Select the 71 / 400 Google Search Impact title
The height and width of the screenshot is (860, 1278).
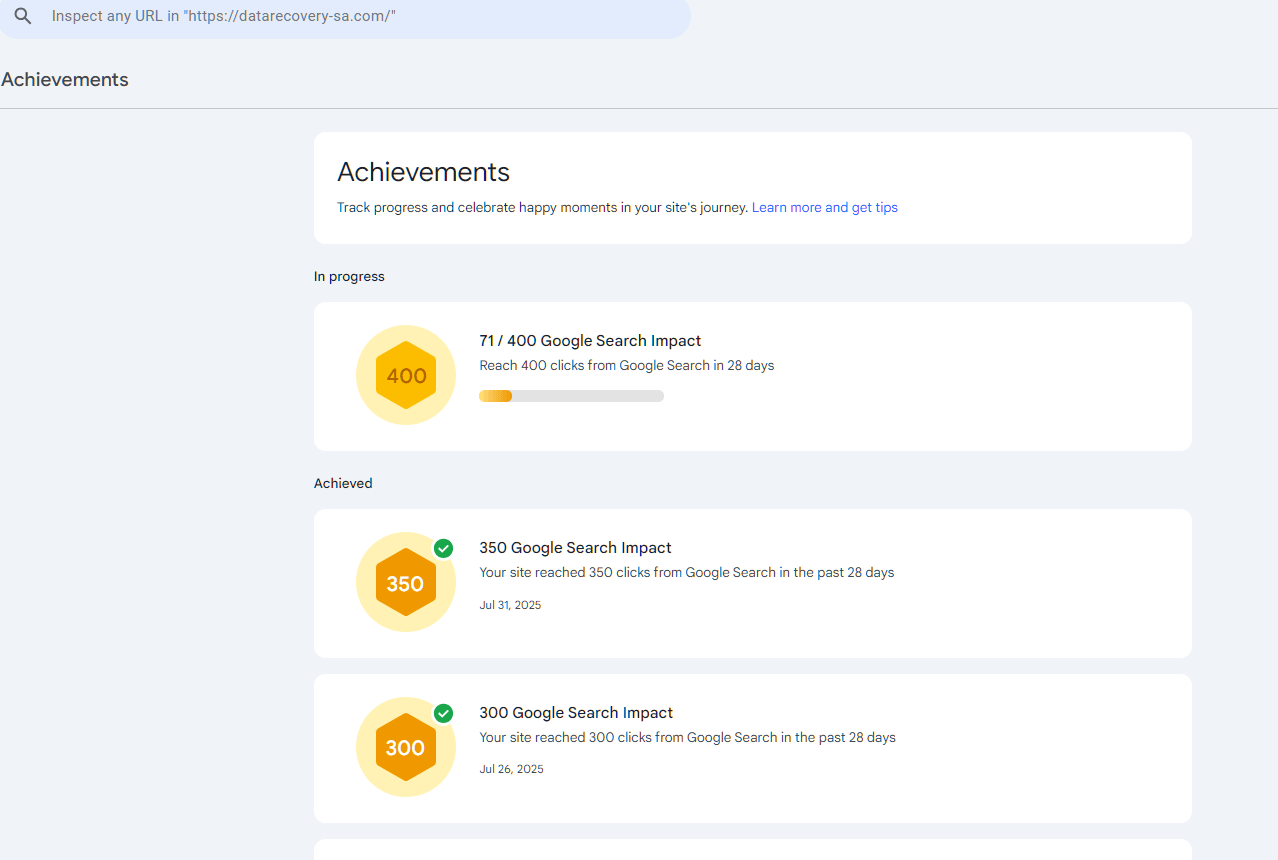tap(590, 341)
